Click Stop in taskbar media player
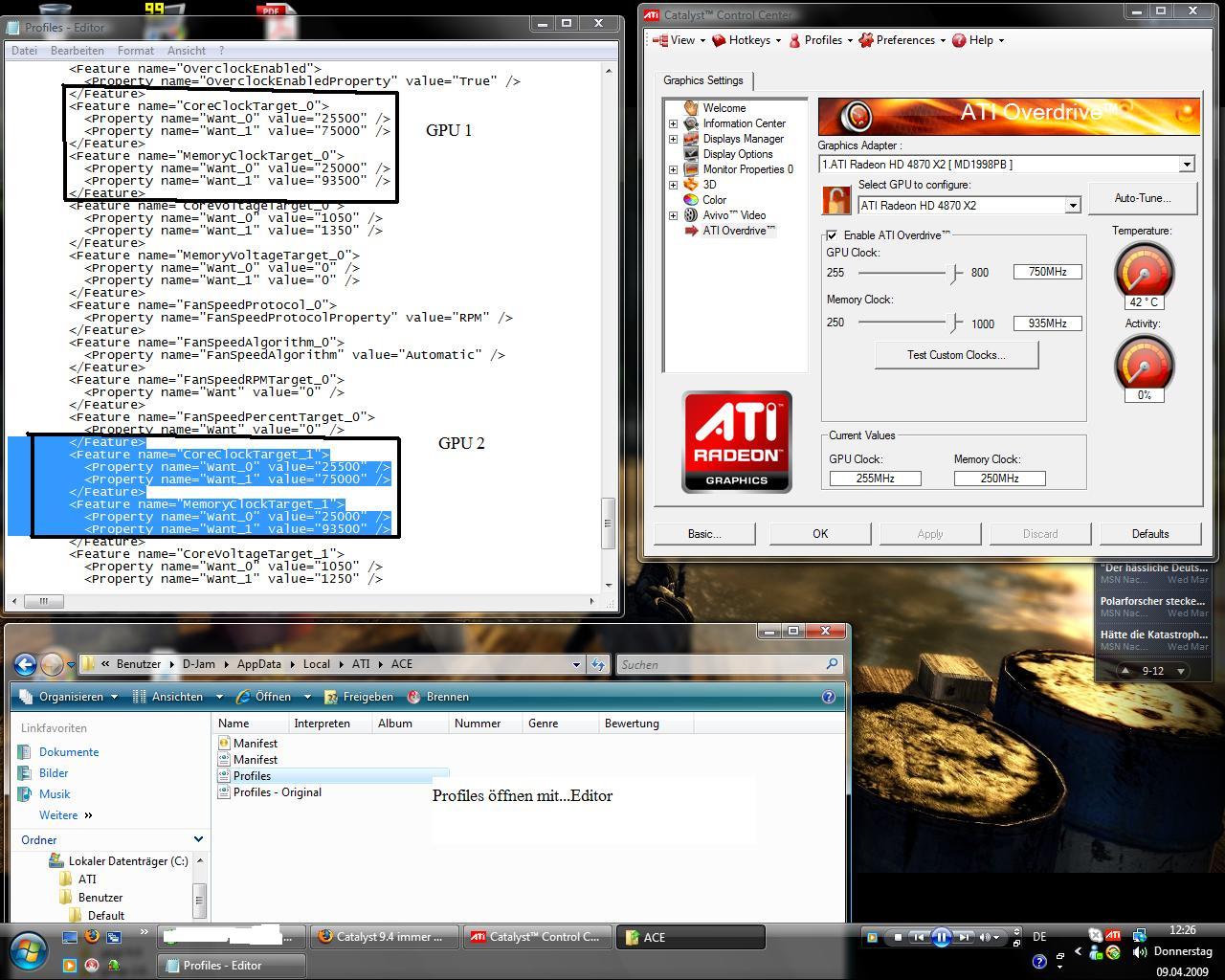 pyautogui.click(x=898, y=938)
